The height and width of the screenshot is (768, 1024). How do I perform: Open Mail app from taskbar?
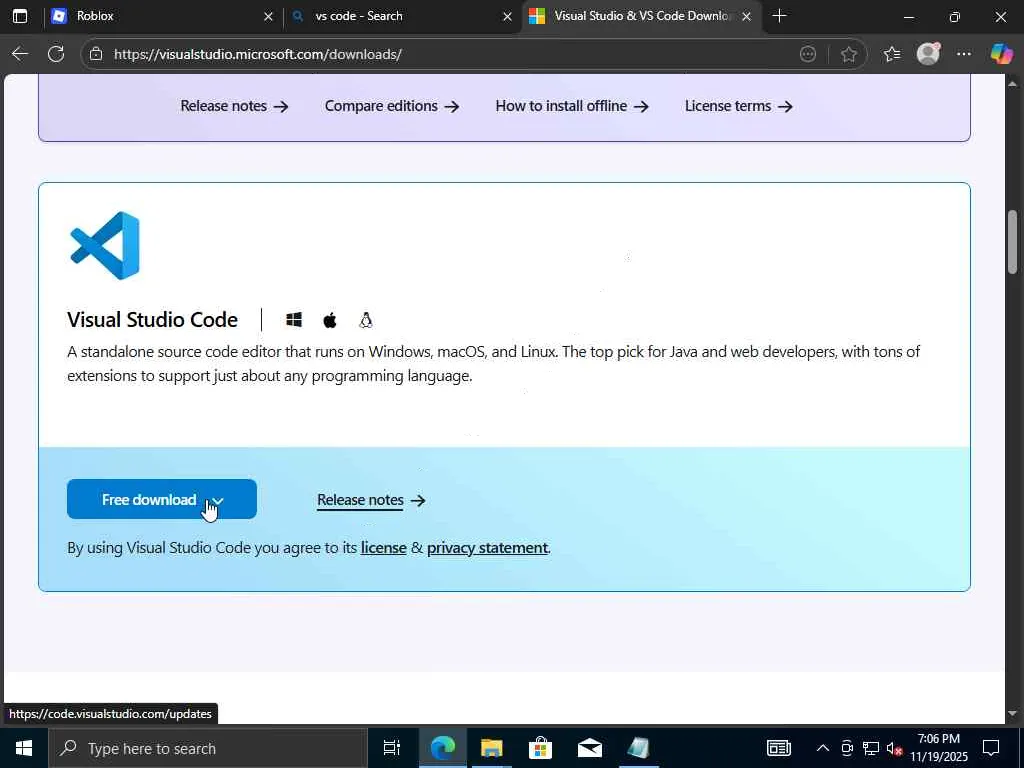coord(590,748)
